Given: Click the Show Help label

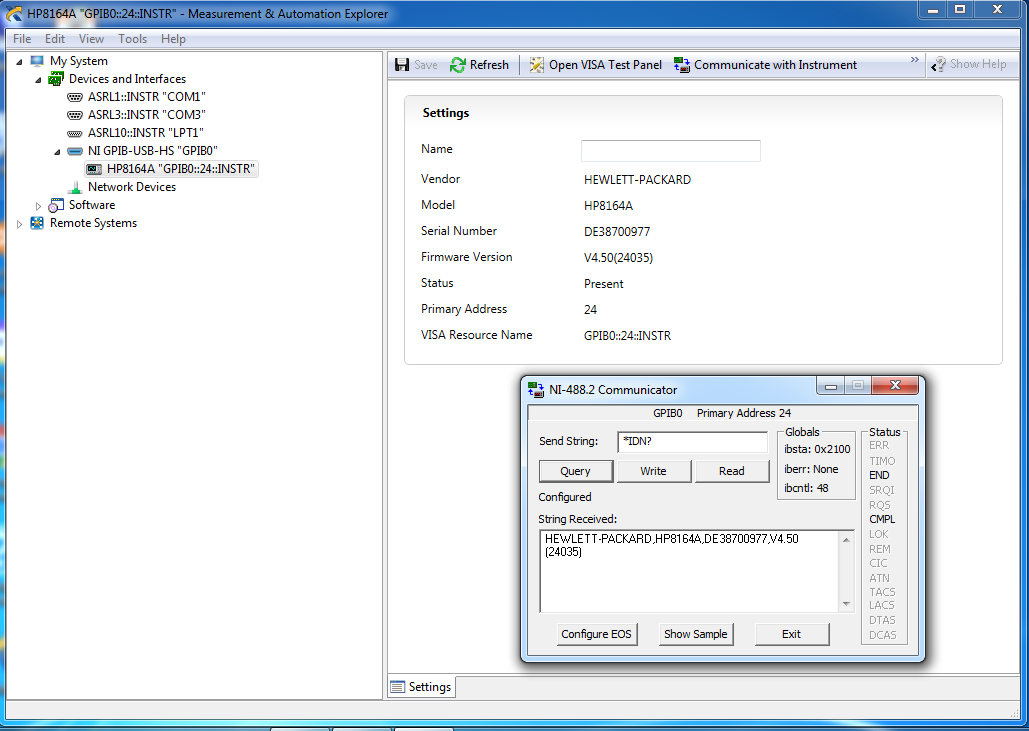Looking at the screenshot, I should [x=978, y=64].
